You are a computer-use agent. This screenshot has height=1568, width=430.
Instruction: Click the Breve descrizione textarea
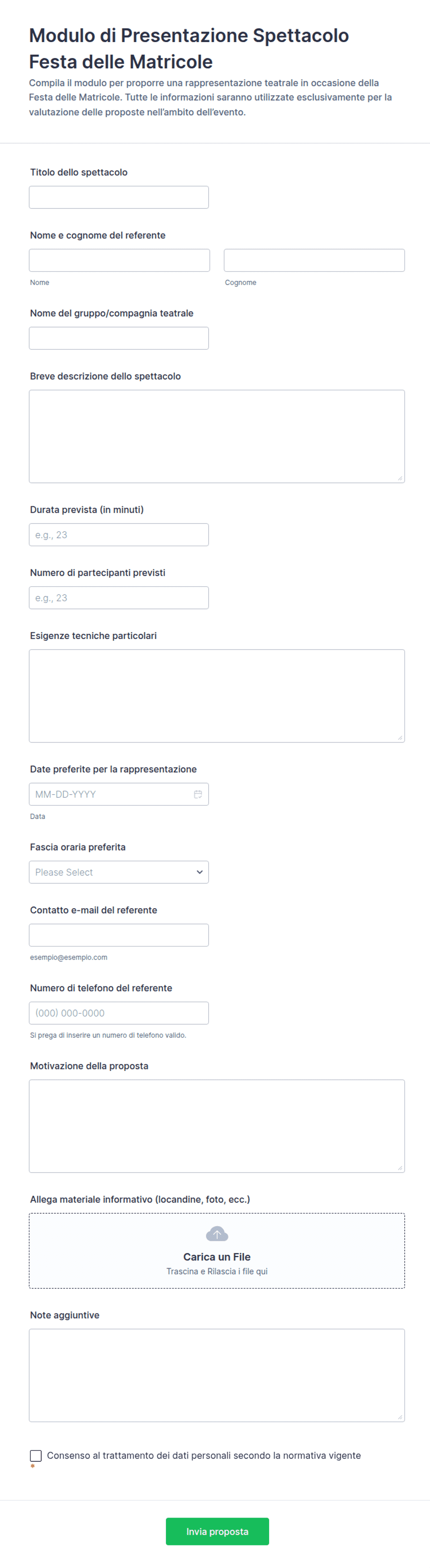pyautogui.click(x=217, y=437)
